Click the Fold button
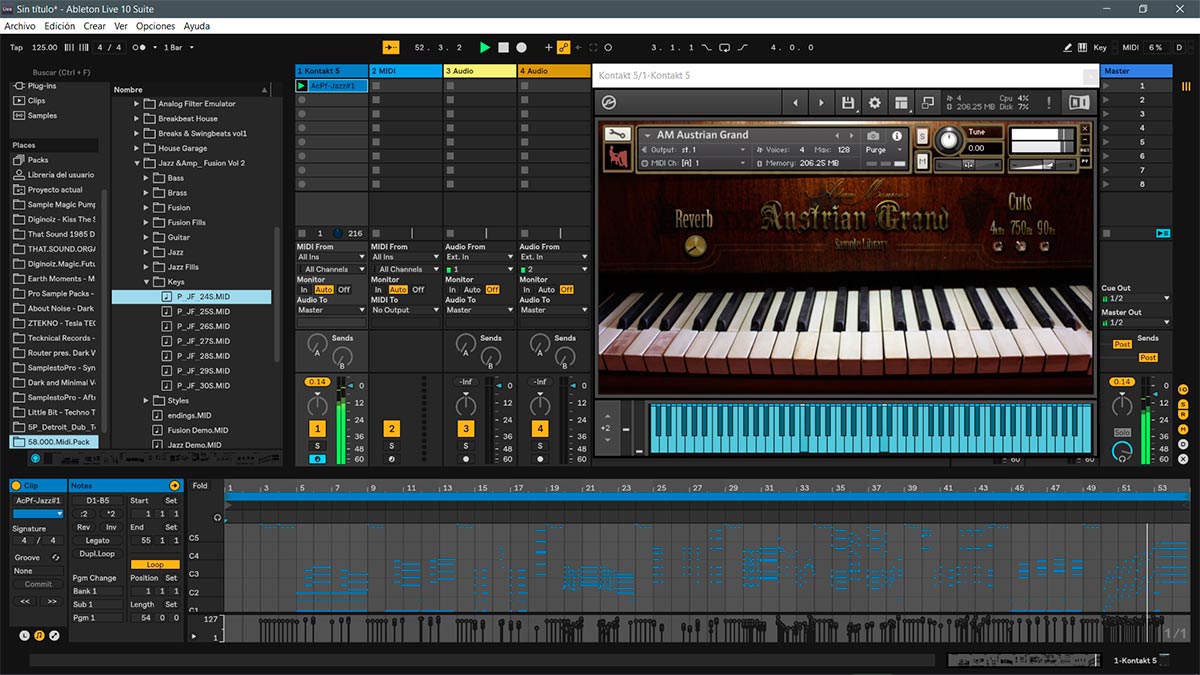This screenshot has width=1200, height=675. tap(201, 486)
